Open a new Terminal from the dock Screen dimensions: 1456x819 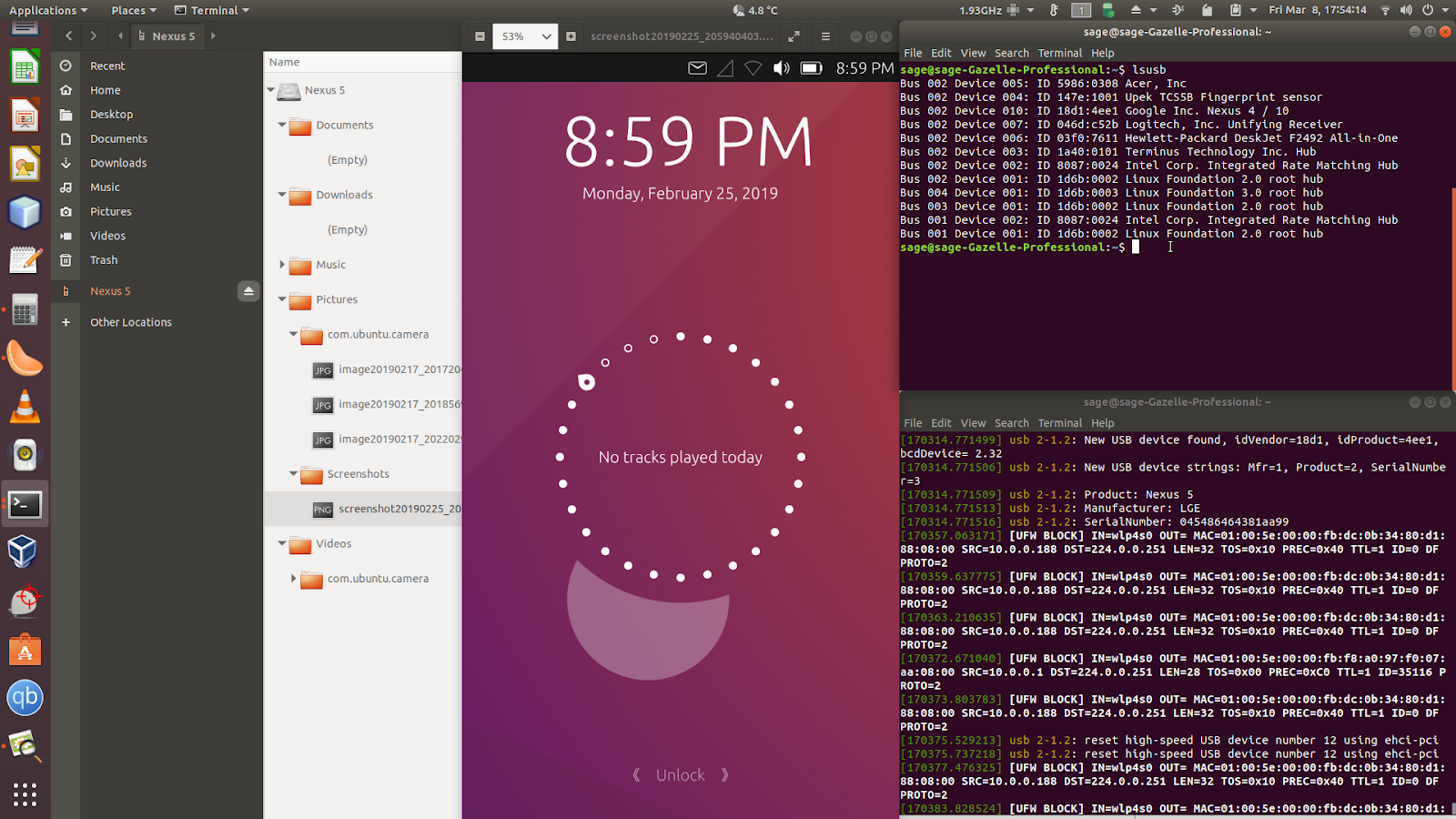click(25, 503)
